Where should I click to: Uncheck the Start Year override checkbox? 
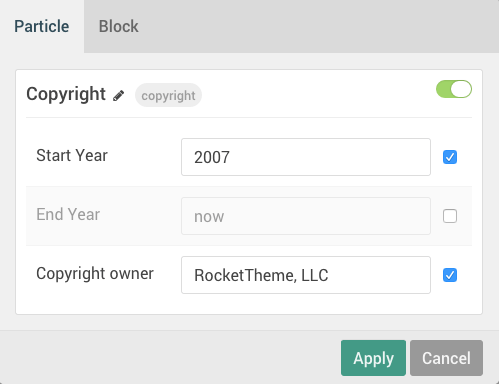tap(450, 157)
